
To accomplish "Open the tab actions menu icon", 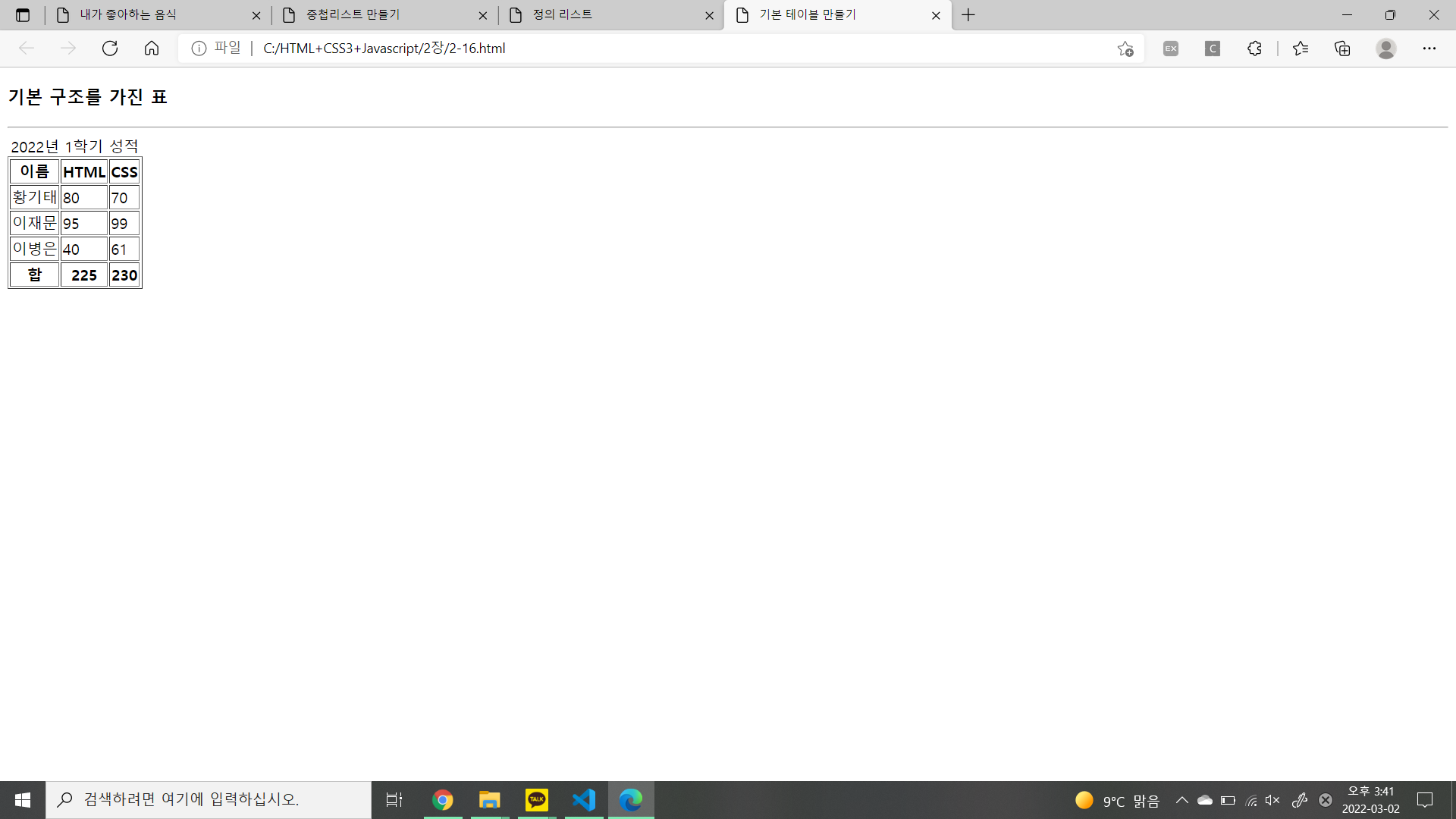I will 23,15.
